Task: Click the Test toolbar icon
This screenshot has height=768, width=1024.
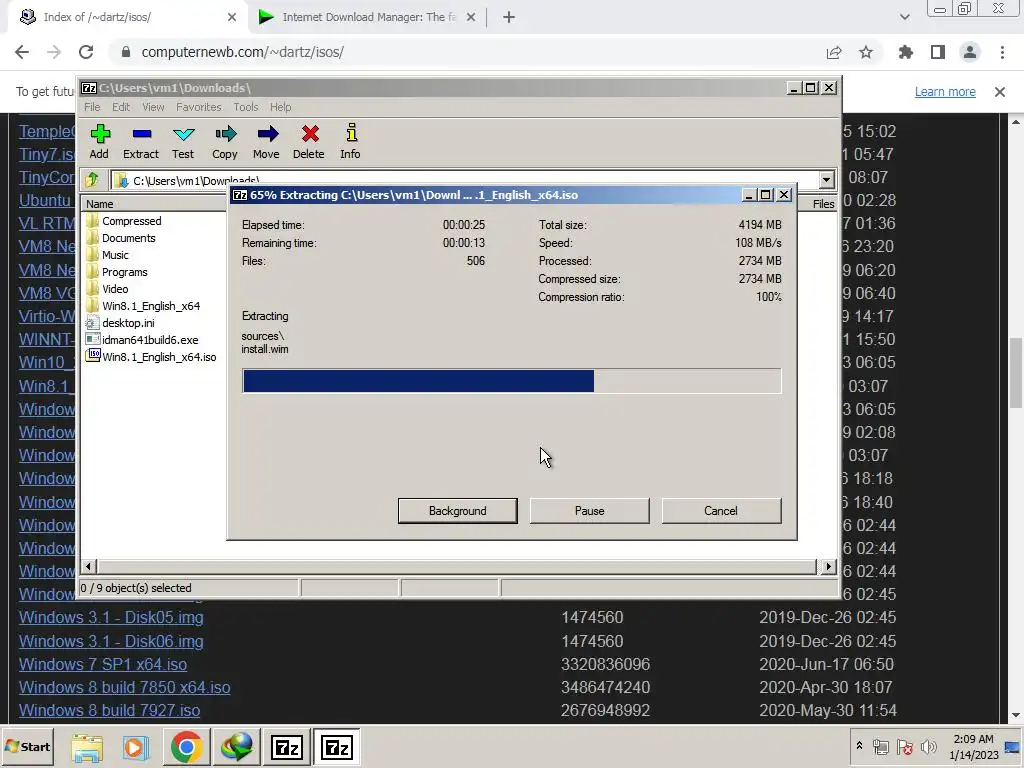Action: click(183, 142)
